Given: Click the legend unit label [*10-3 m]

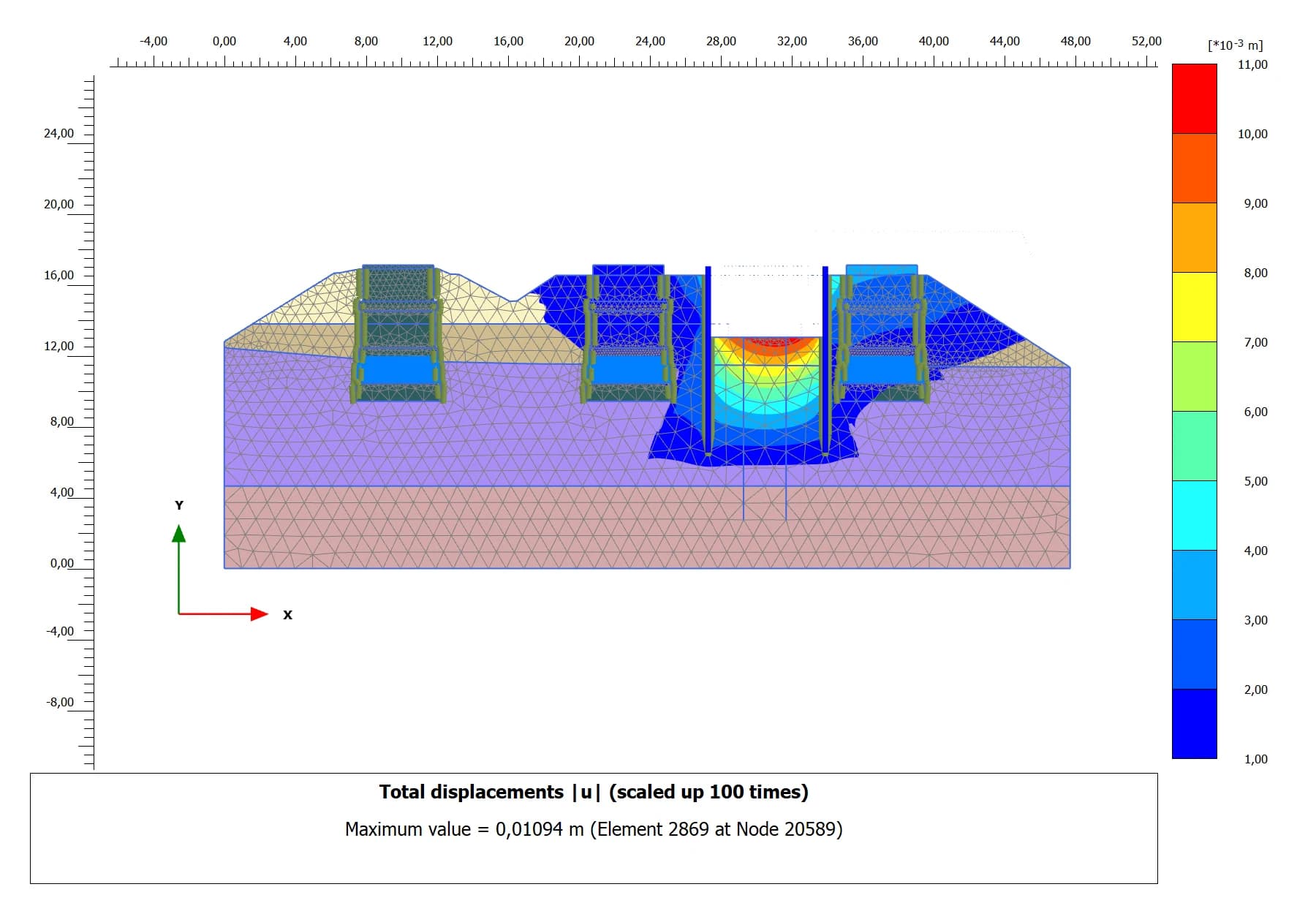Looking at the screenshot, I should tap(1235, 45).
